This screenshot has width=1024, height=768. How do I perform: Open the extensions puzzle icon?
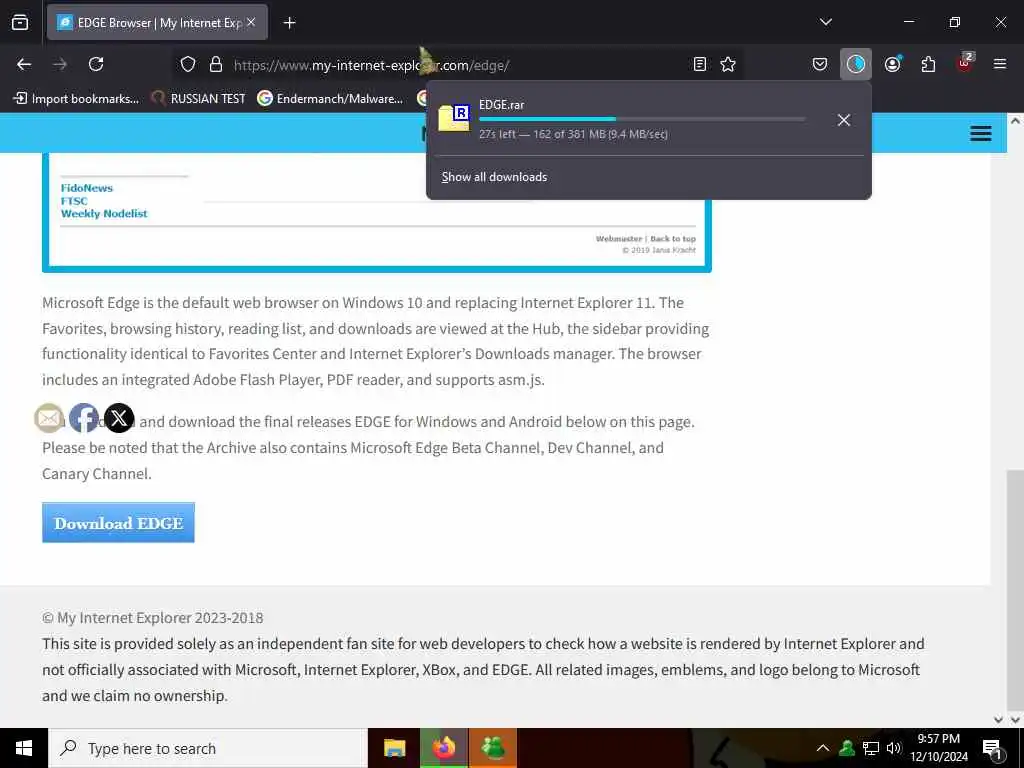click(x=928, y=64)
